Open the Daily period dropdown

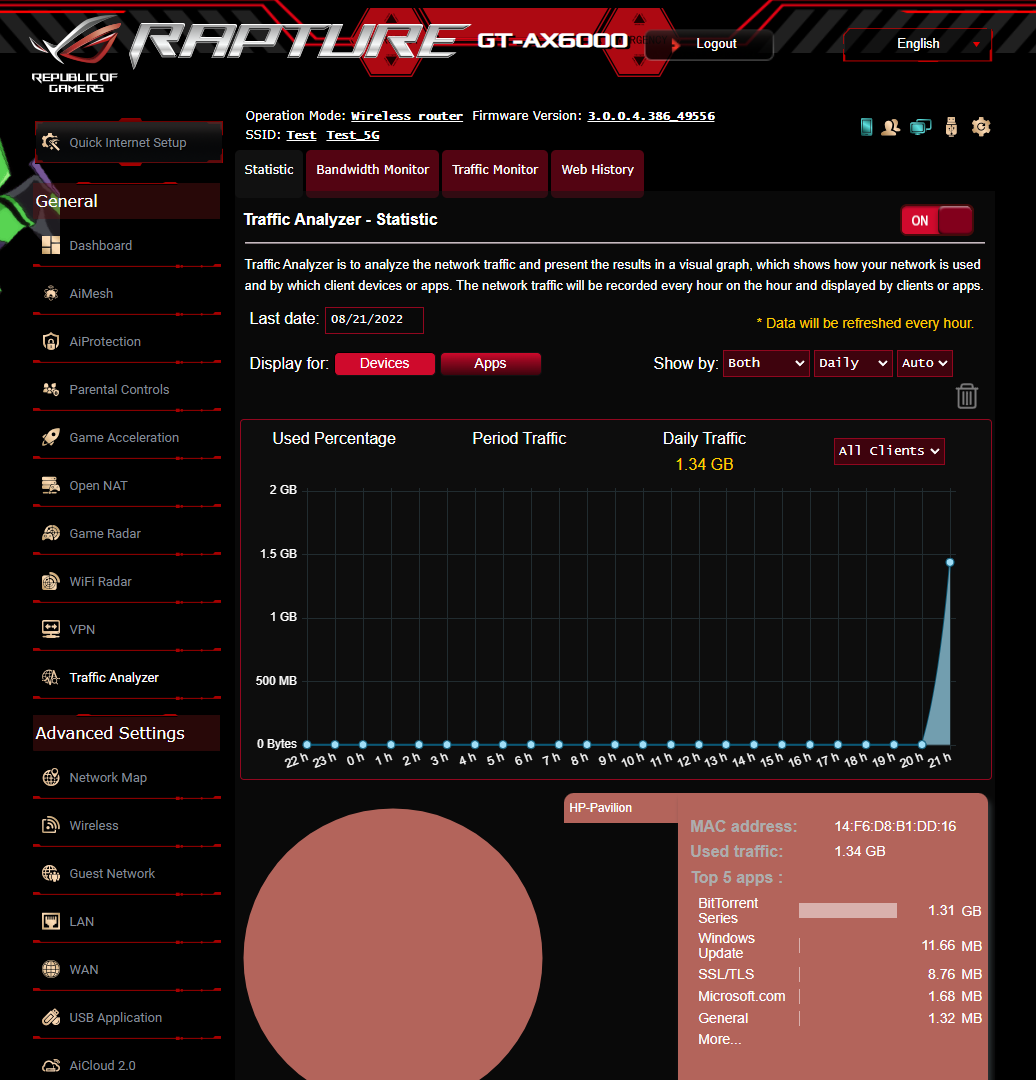(853, 363)
